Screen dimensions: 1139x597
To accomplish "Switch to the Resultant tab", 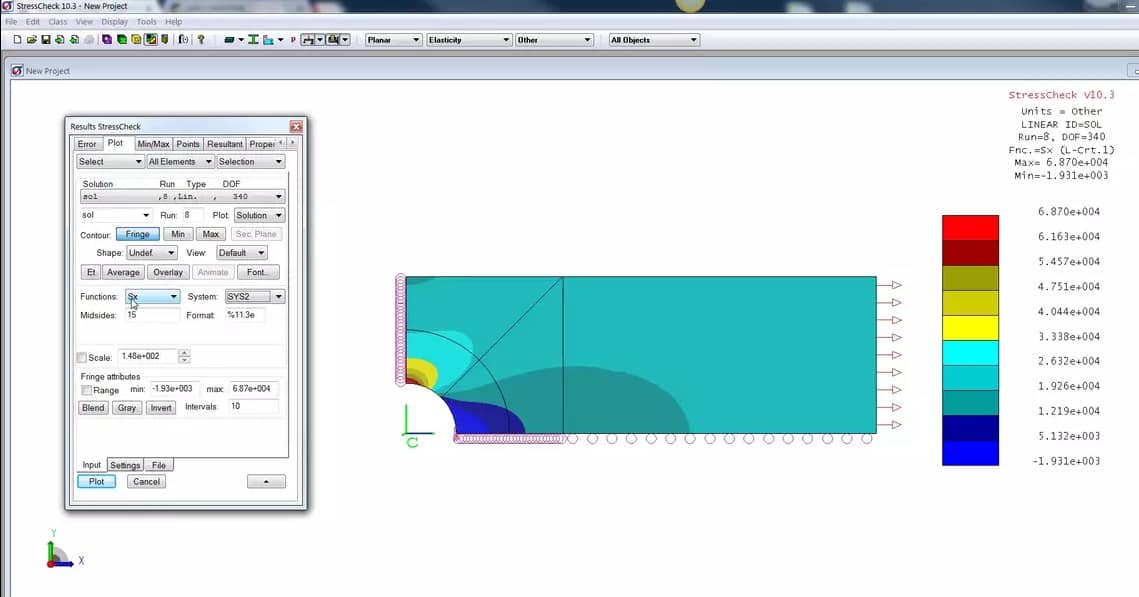I will click(224, 144).
